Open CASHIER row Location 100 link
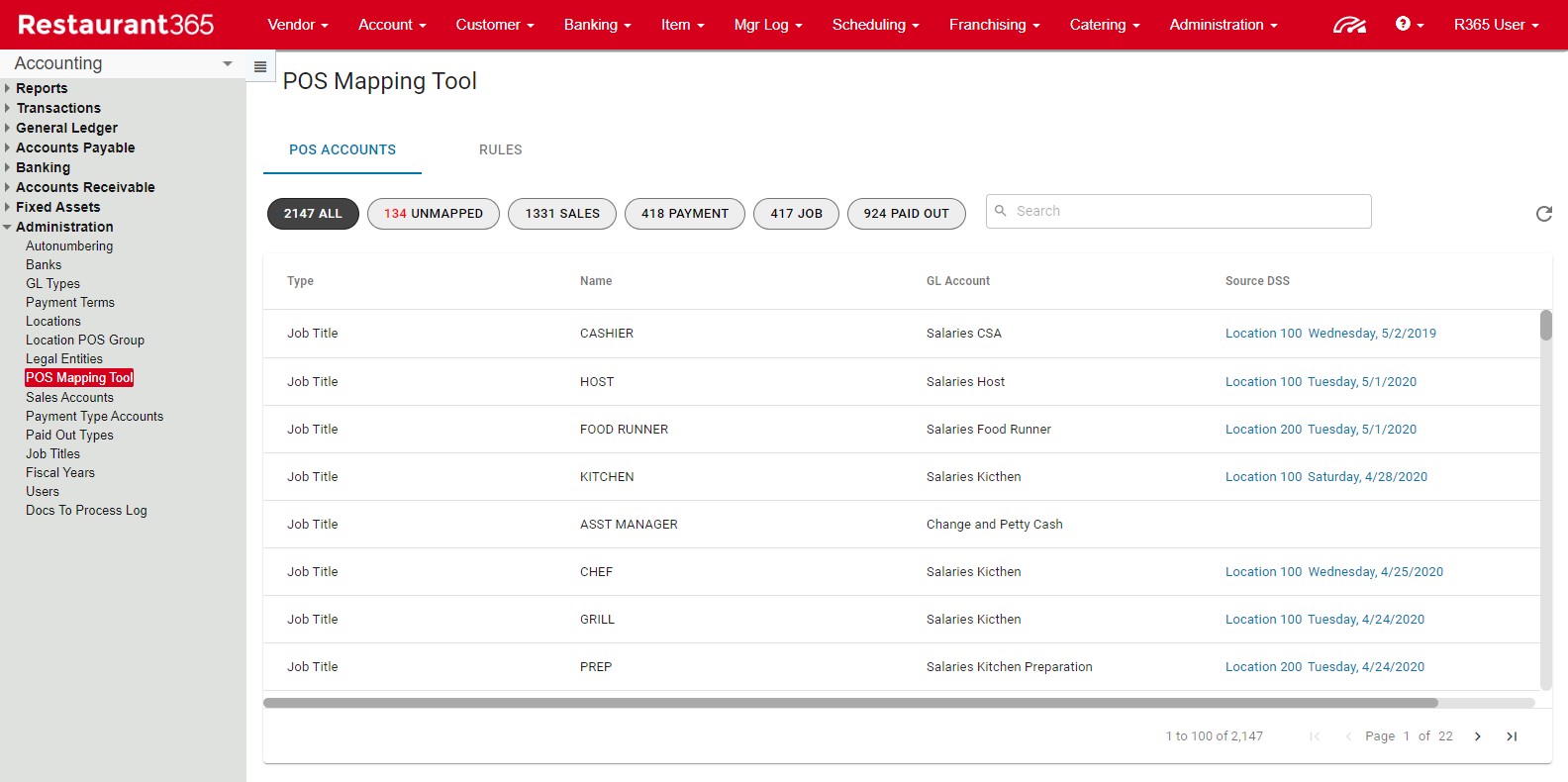 (1263, 334)
